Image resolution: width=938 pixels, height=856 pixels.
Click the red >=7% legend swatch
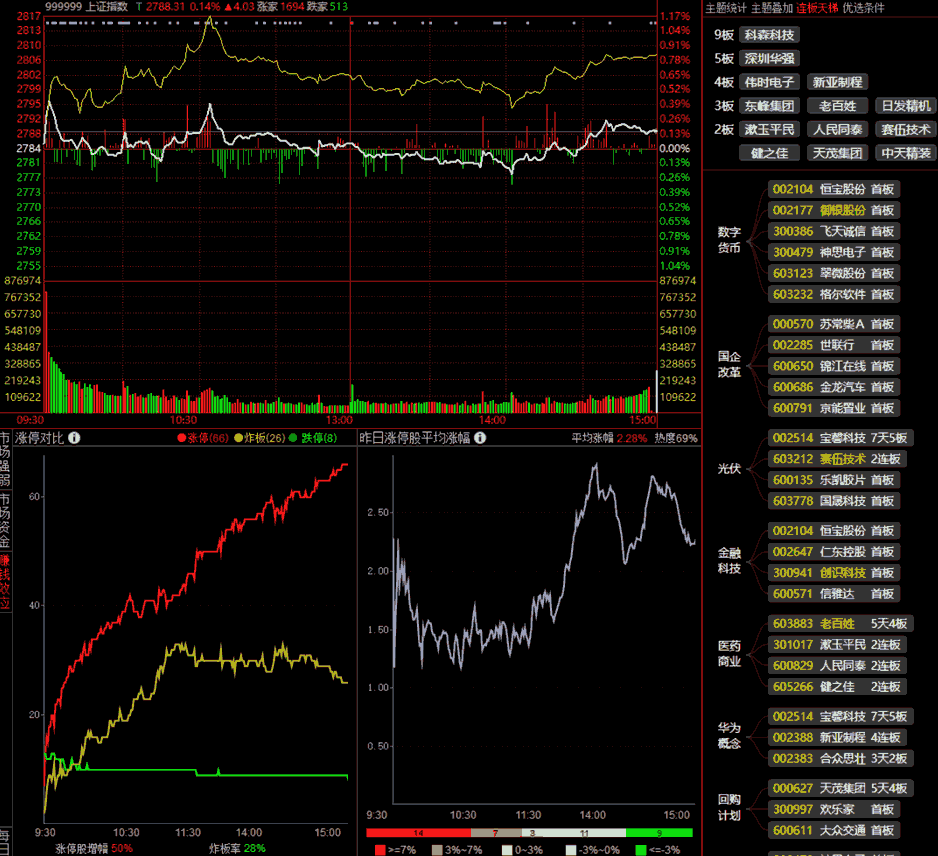(380, 850)
